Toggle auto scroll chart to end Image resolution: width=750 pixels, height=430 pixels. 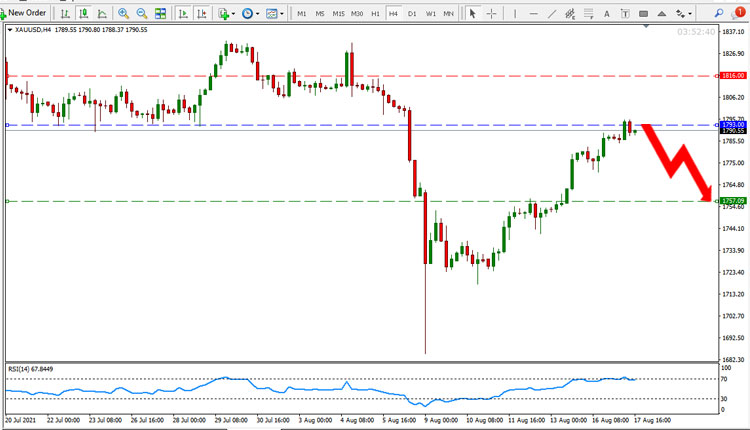[x=183, y=14]
